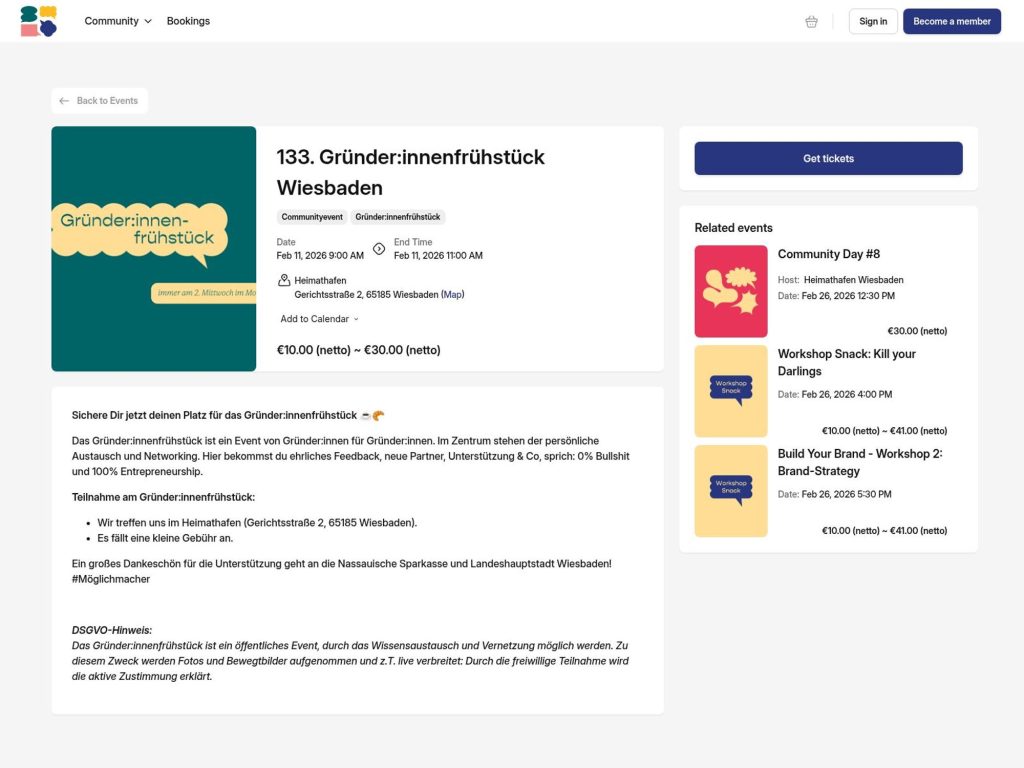The width and height of the screenshot is (1024, 768).
Task: Click the Become a member button
Action: pos(951,20)
